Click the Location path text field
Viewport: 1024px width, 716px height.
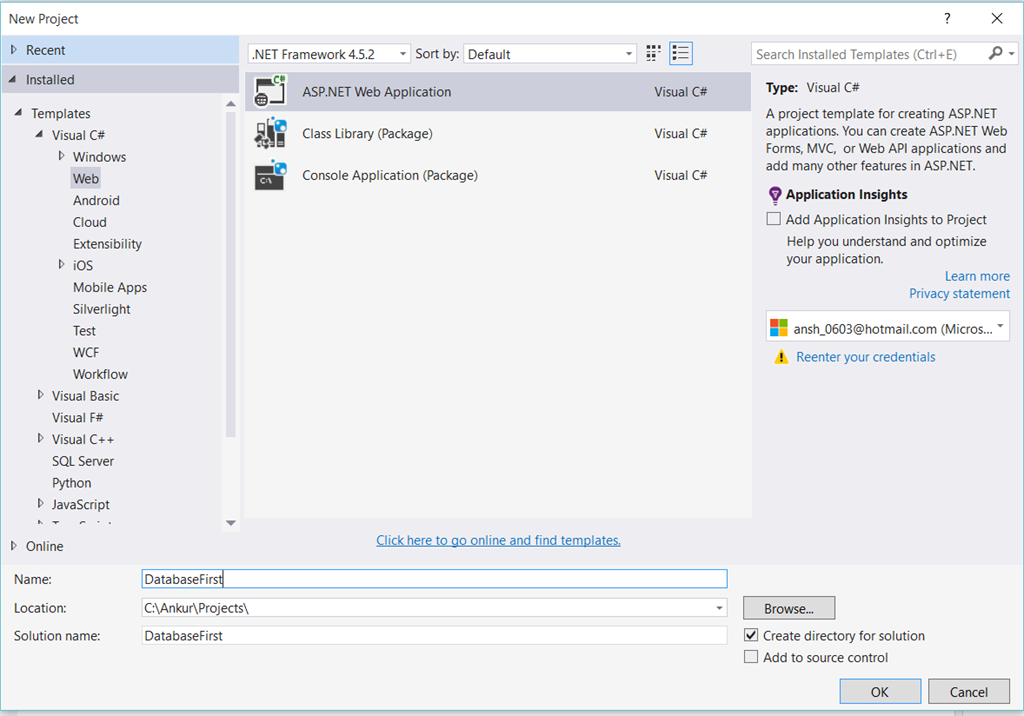[x=427, y=608]
